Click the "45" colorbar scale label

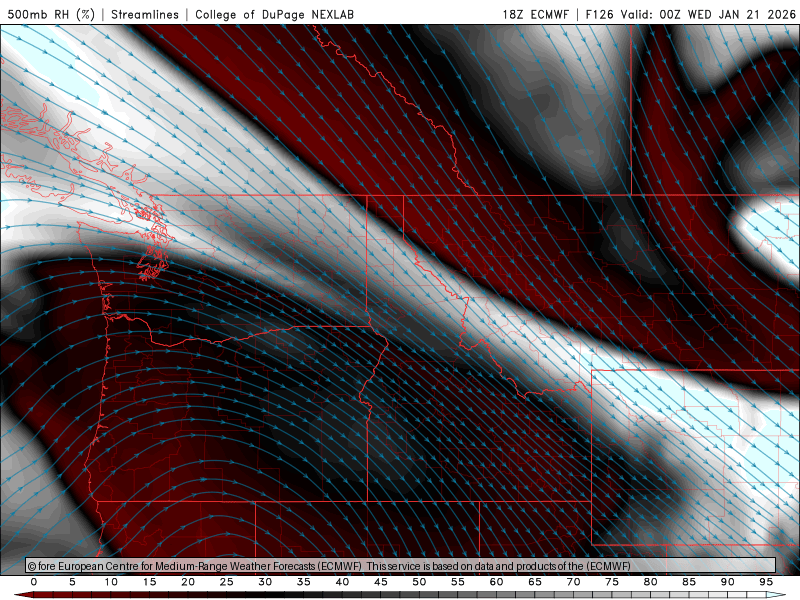point(381,582)
